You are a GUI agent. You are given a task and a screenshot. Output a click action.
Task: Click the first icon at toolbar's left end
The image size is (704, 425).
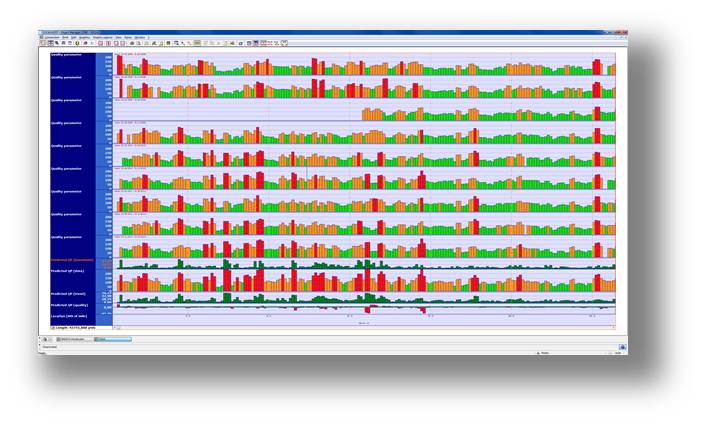click(x=43, y=43)
